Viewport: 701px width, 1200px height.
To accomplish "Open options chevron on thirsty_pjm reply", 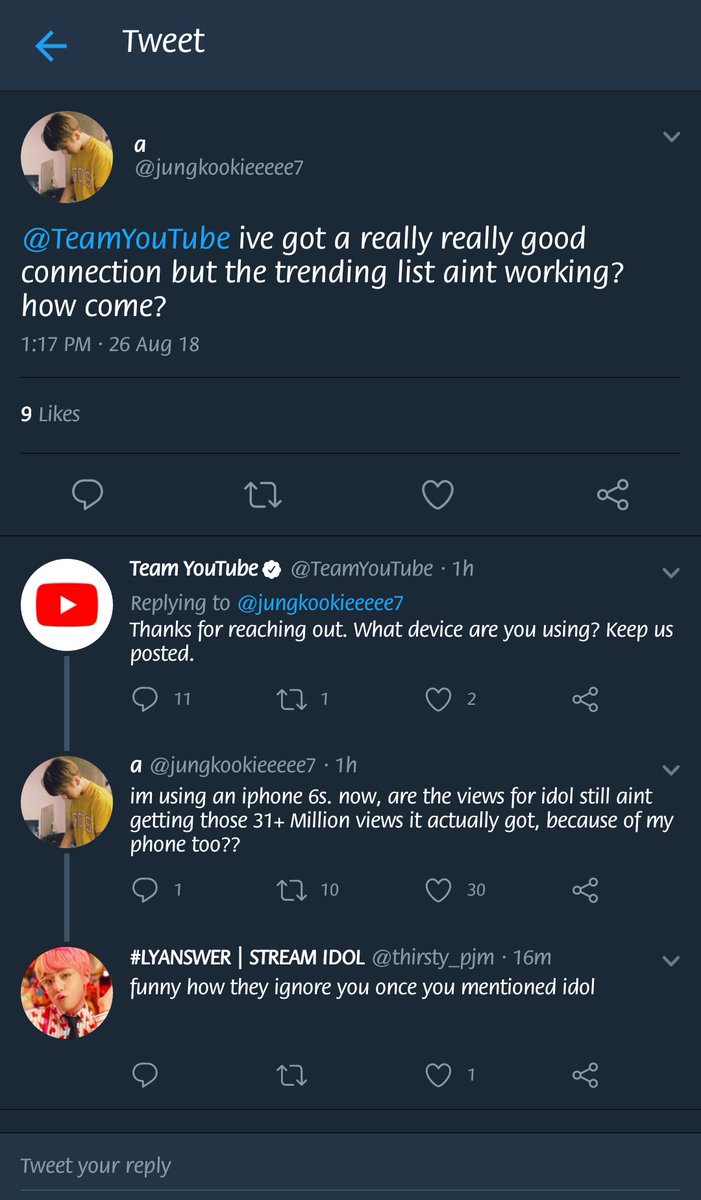I will pyautogui.click(x=671, y=961).
